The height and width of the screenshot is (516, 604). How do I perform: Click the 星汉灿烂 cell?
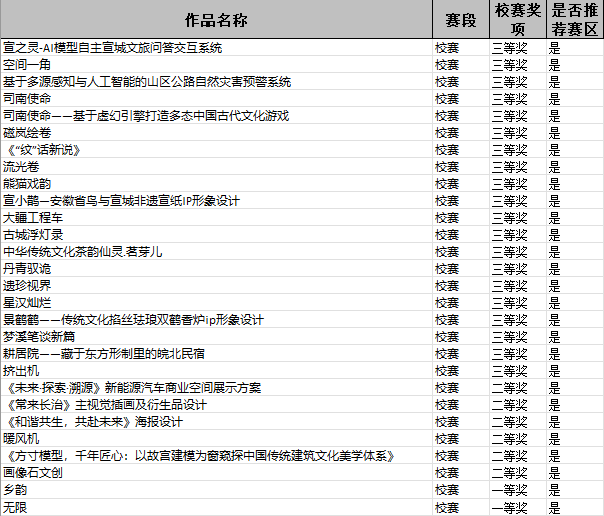(x=27, y=303)
